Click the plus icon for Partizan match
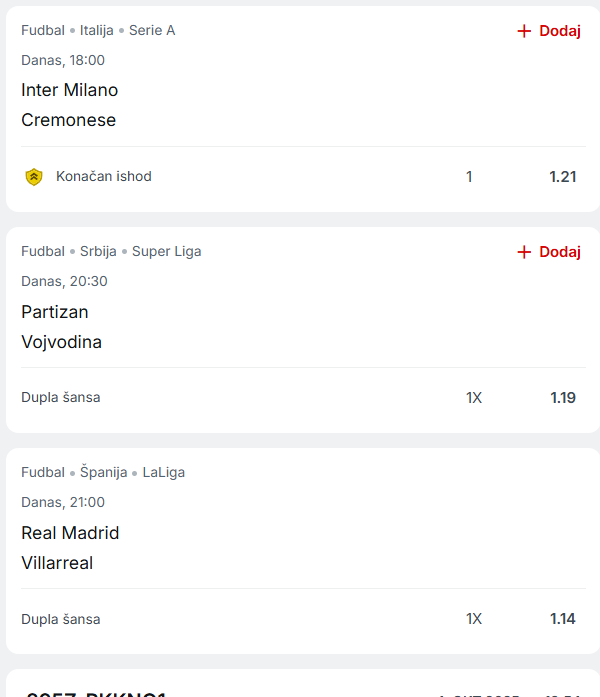 click(524, 252)
